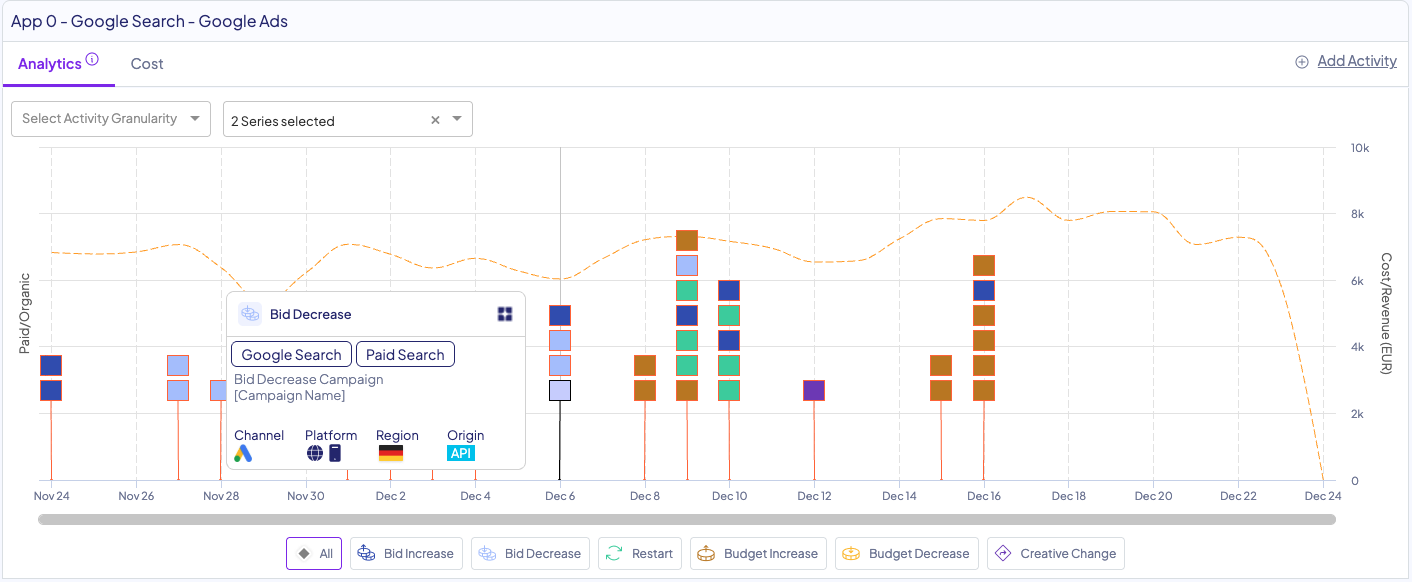Toggle the Budget Decrease activity filter
This screenshot has width=1412, height=582.
(906, 554)
